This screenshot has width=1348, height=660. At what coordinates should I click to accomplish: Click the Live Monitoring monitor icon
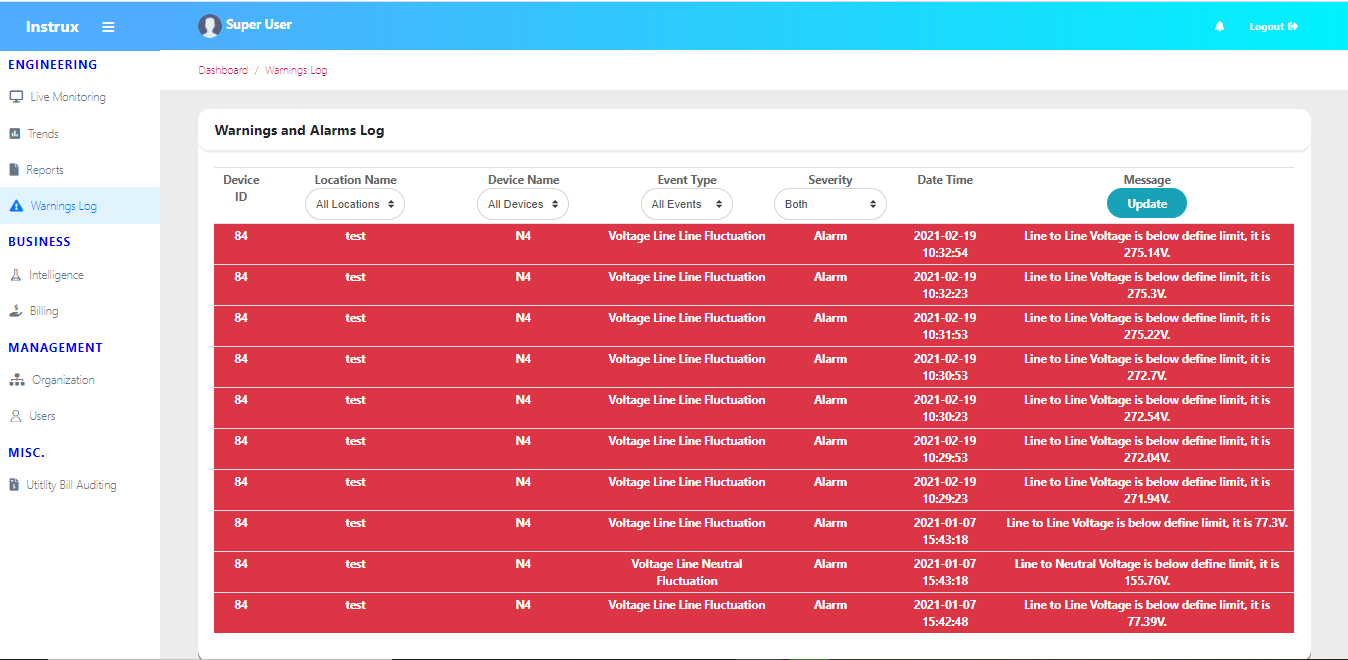[x=16, y=97]
